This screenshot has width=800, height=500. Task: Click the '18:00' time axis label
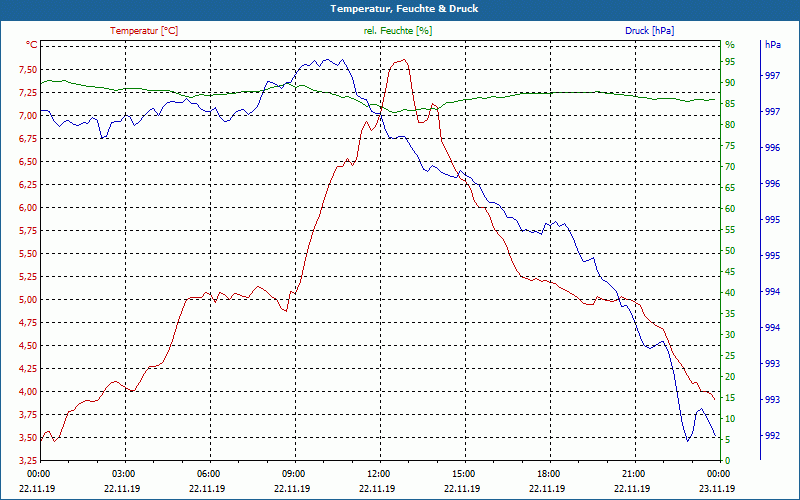(x=548, y=474)
